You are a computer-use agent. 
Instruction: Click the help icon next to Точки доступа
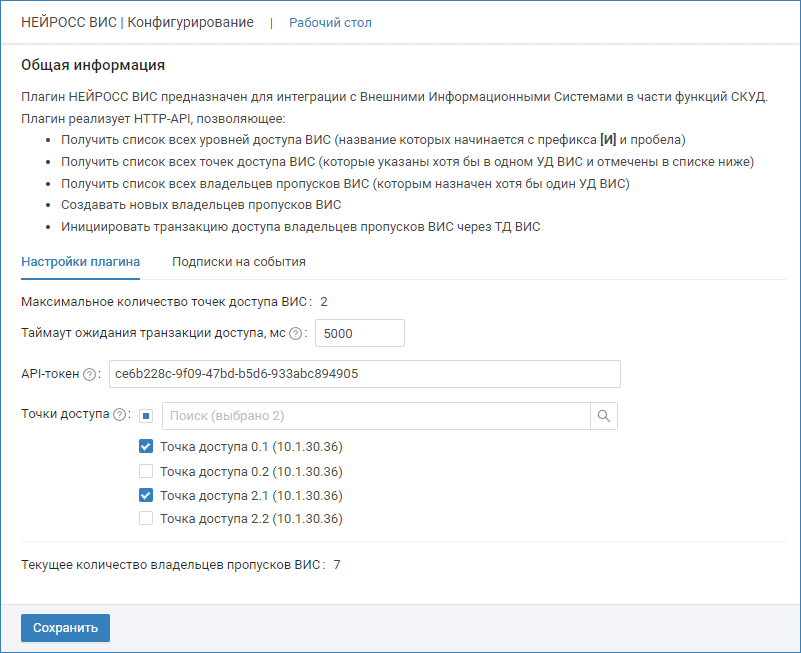click(120, 415)
